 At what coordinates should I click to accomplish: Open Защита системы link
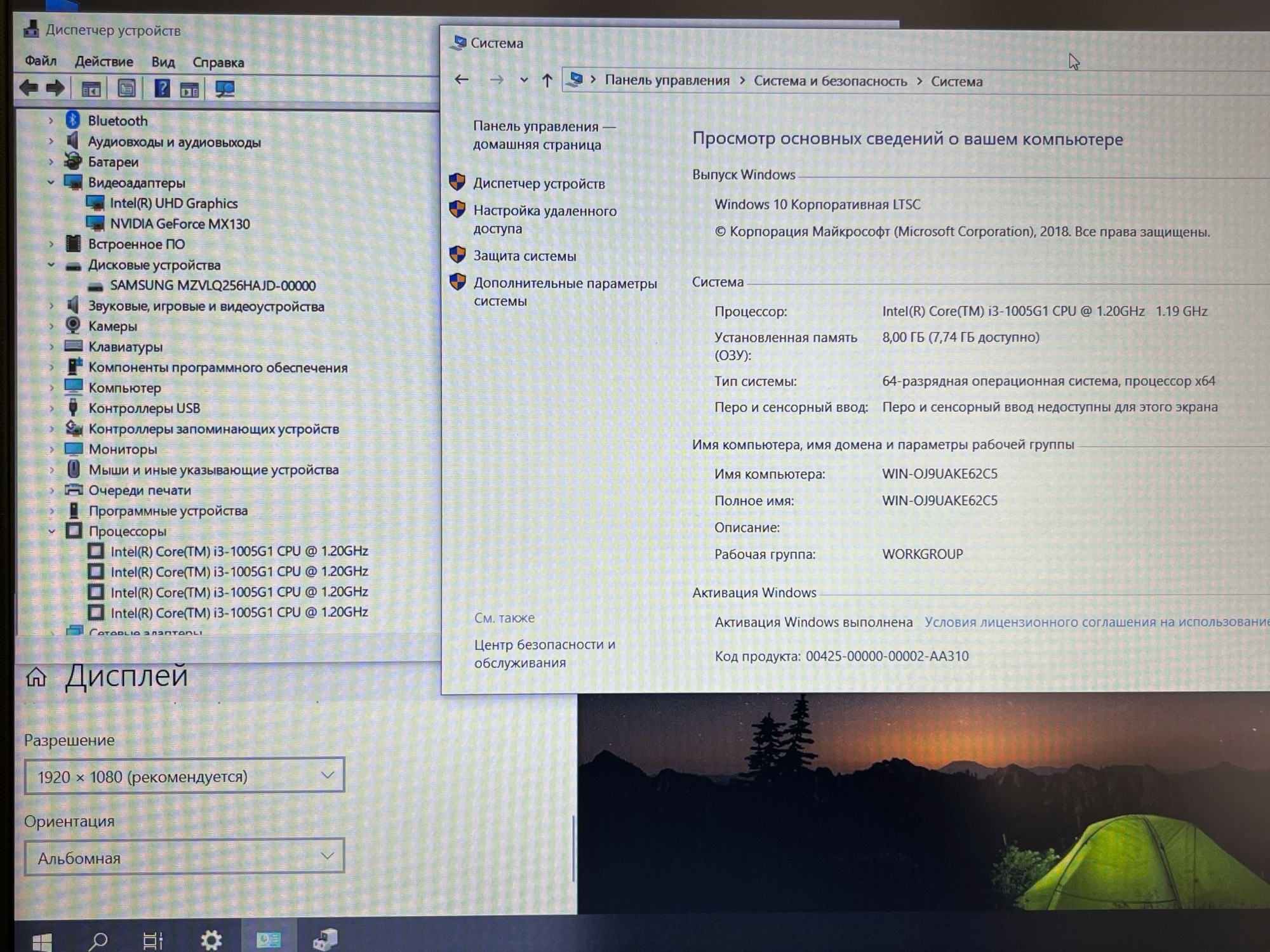[525, 256]
